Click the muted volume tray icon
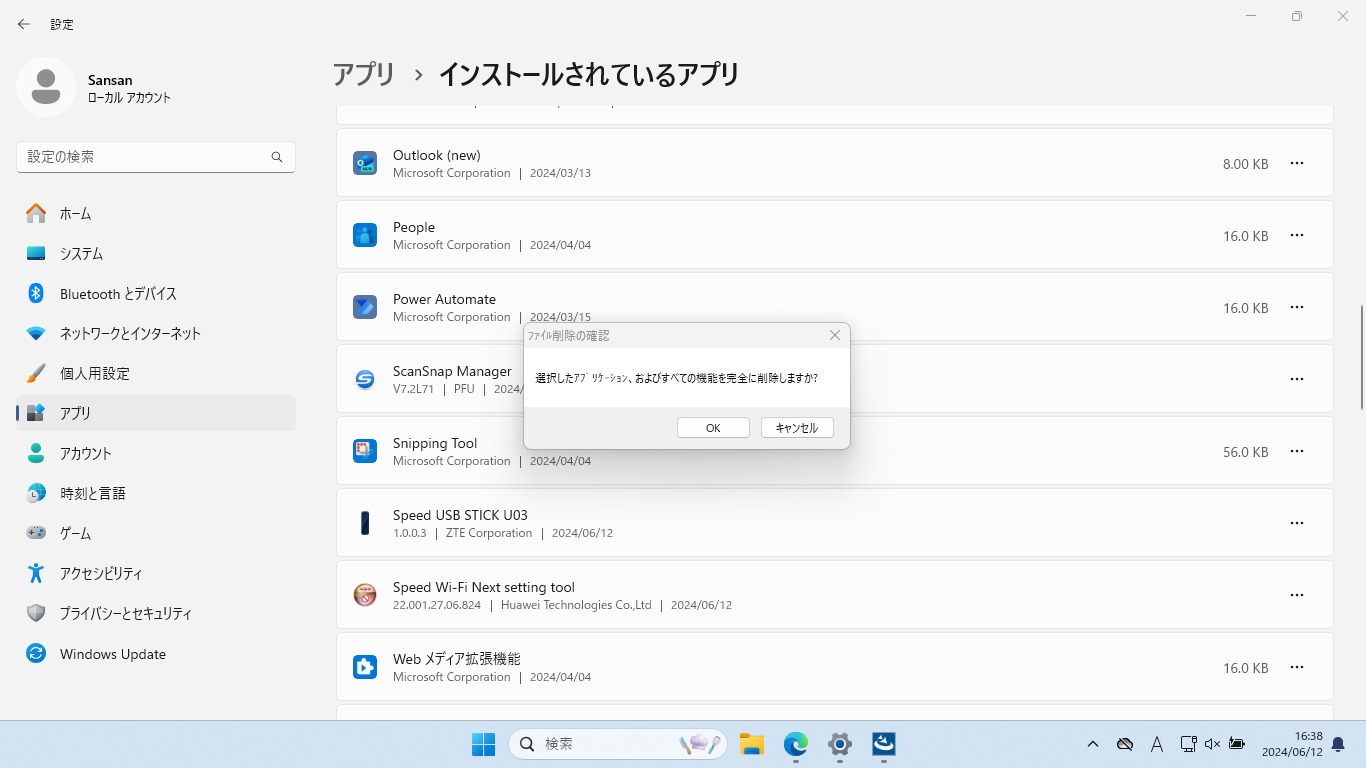This screenshot has height=768, width=1366. (1213, 744)
